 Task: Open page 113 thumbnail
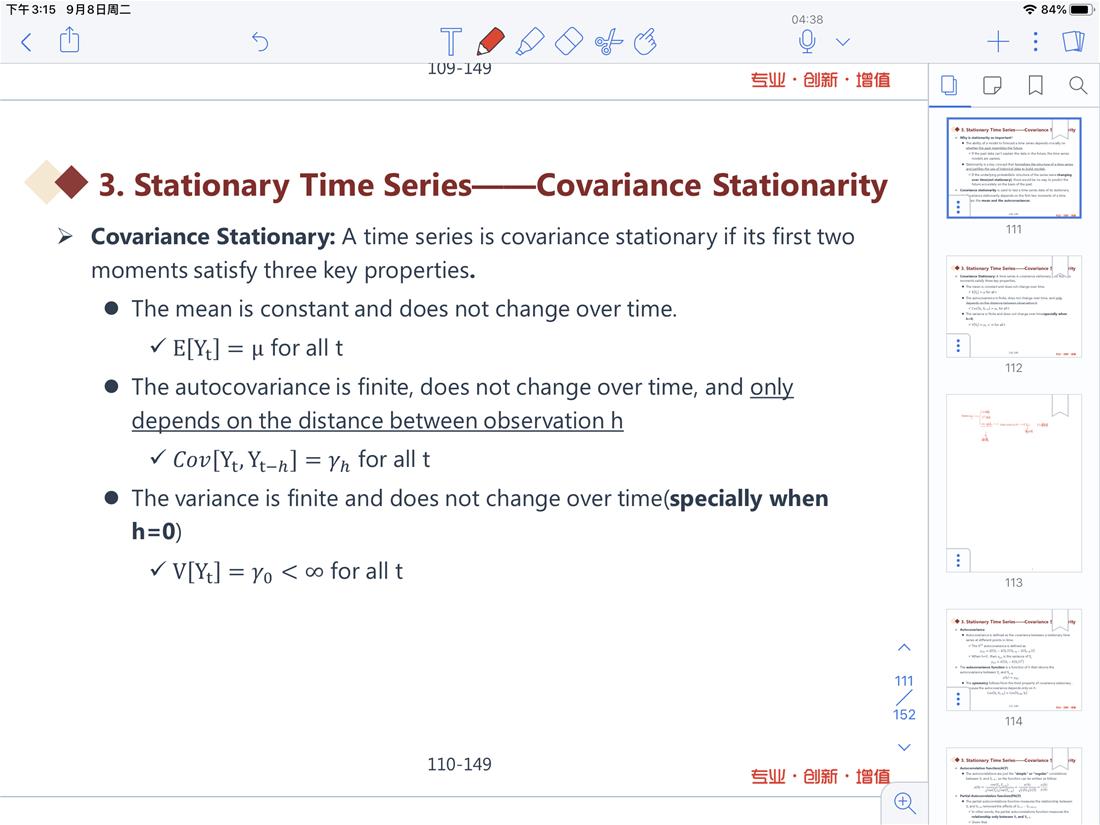point(1014,483)
